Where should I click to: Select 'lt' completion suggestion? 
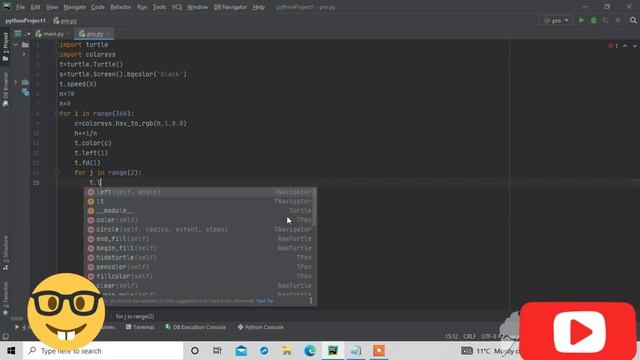[200, 201]
